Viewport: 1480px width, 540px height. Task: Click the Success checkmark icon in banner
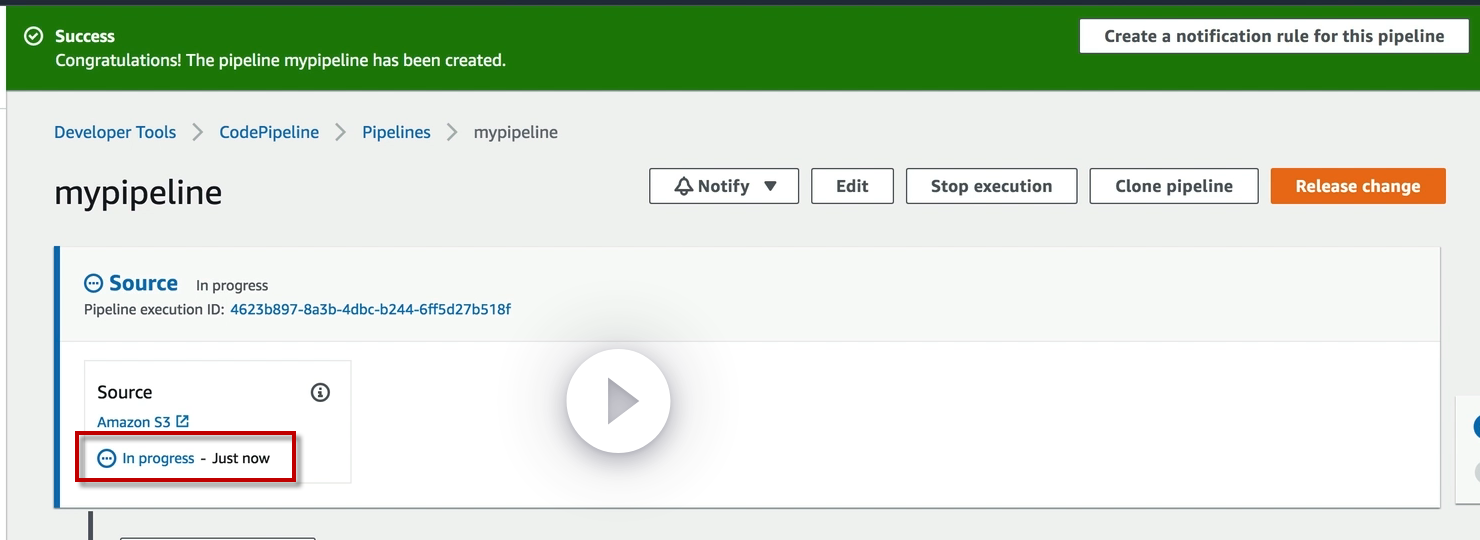pos(34,36)
